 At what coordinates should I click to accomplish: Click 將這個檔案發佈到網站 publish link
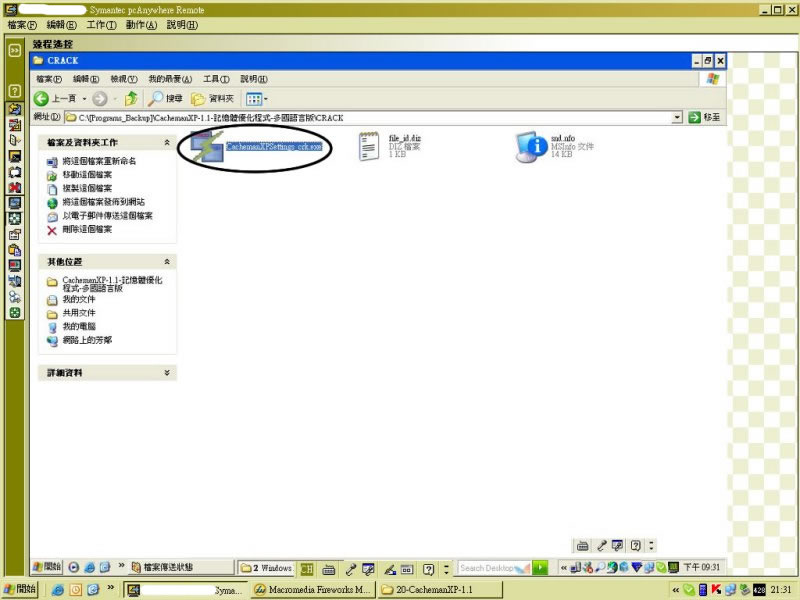(x=104, y=202)
